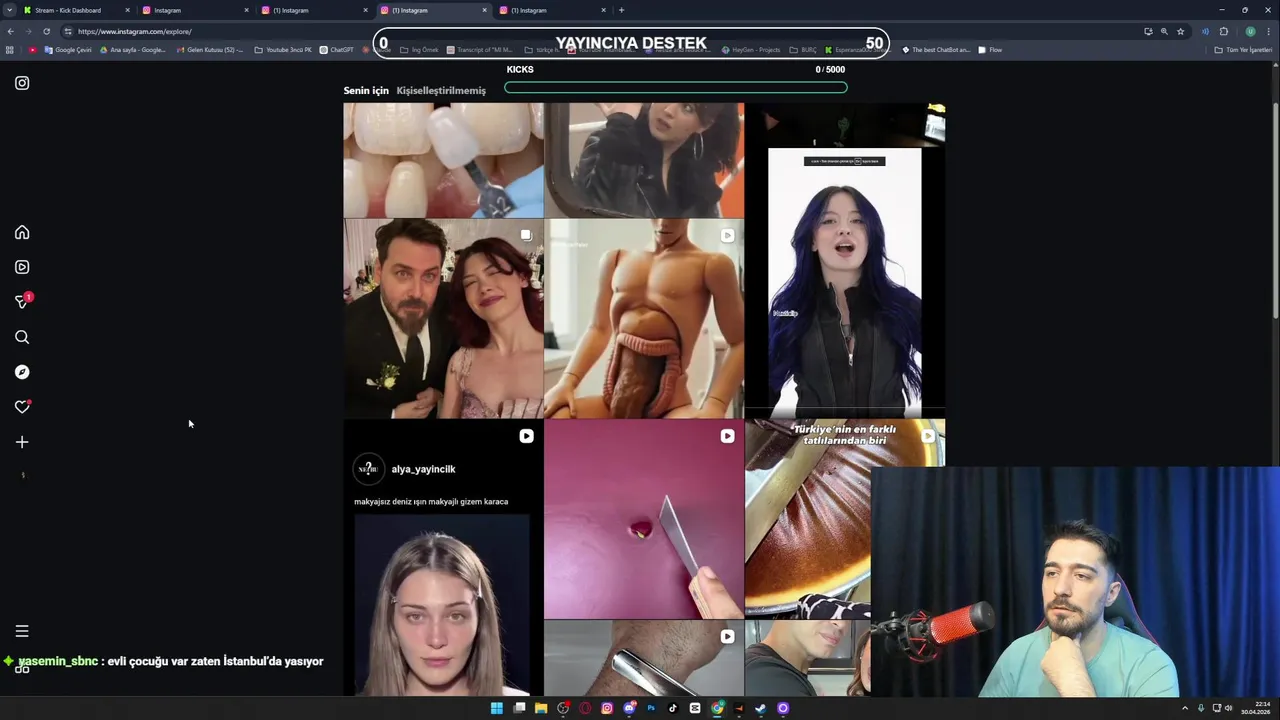The width and height of the screenshot is (1280, 720).
Task: Expand the Tüm Yer İşaretleri folder
Action: pos(1243,50)
